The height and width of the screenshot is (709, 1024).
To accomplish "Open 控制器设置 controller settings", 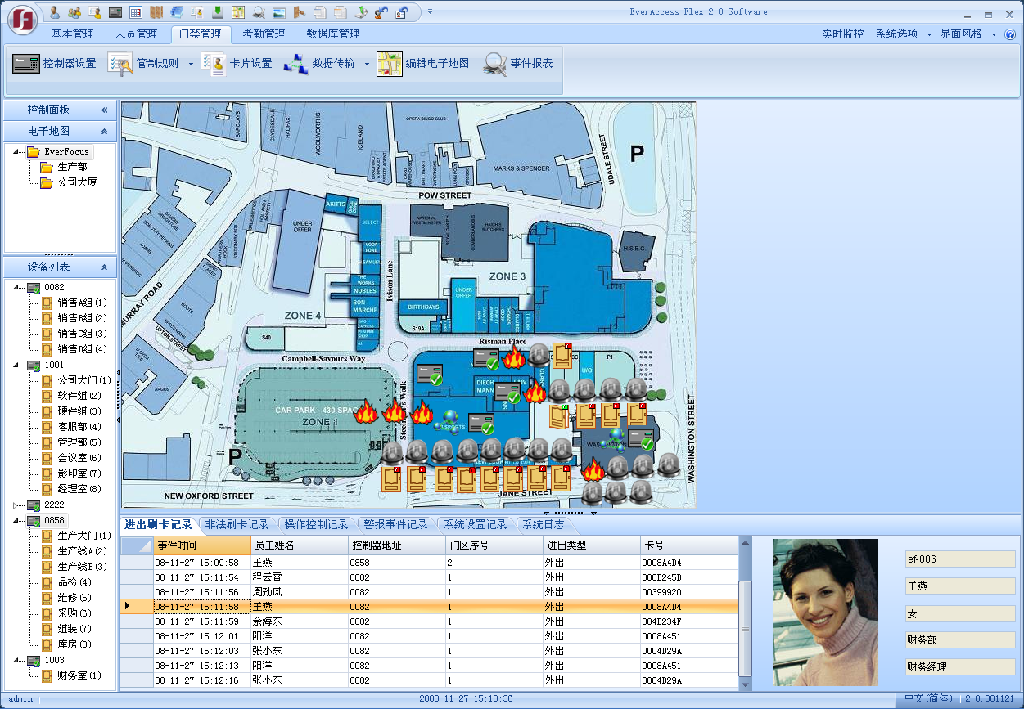I will [55, 64].
